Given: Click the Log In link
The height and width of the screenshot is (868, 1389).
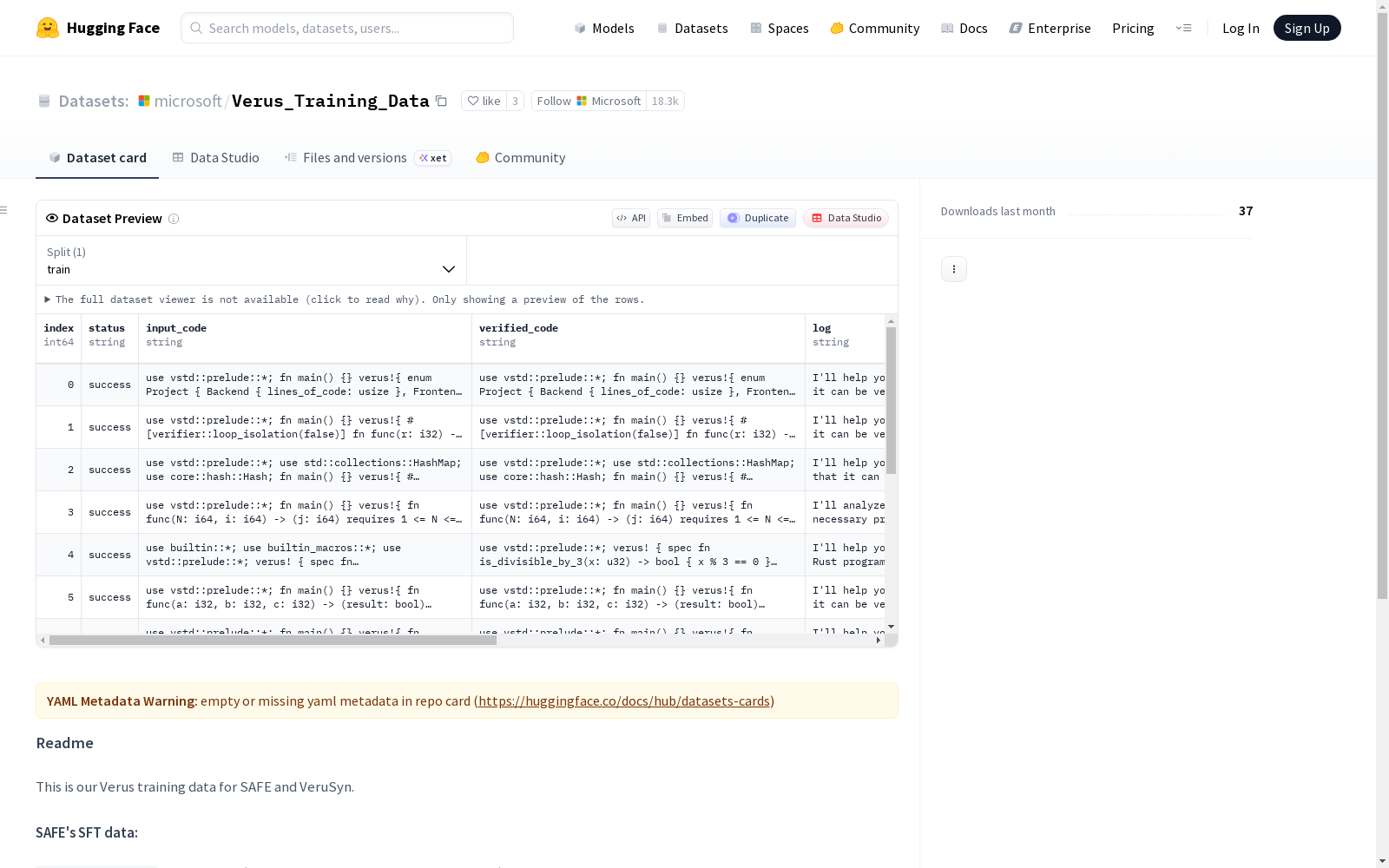Looking at the screenshot, I should [x=1241, y=28].
